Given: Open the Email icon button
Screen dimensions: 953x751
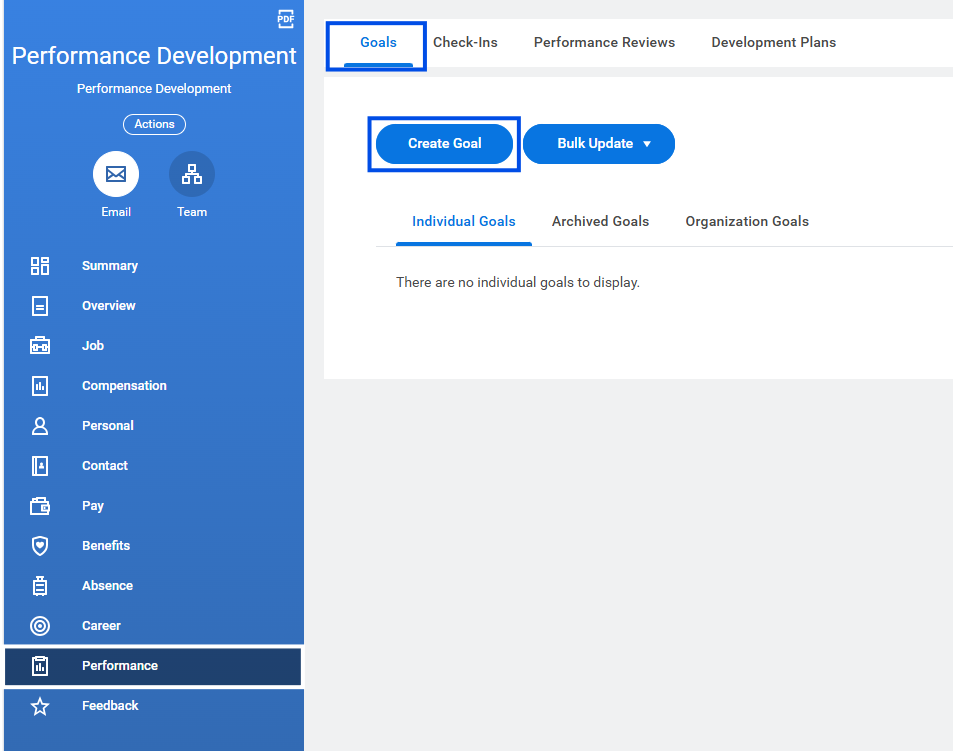Looking at the screenshot, I should (x=115, y=174).
